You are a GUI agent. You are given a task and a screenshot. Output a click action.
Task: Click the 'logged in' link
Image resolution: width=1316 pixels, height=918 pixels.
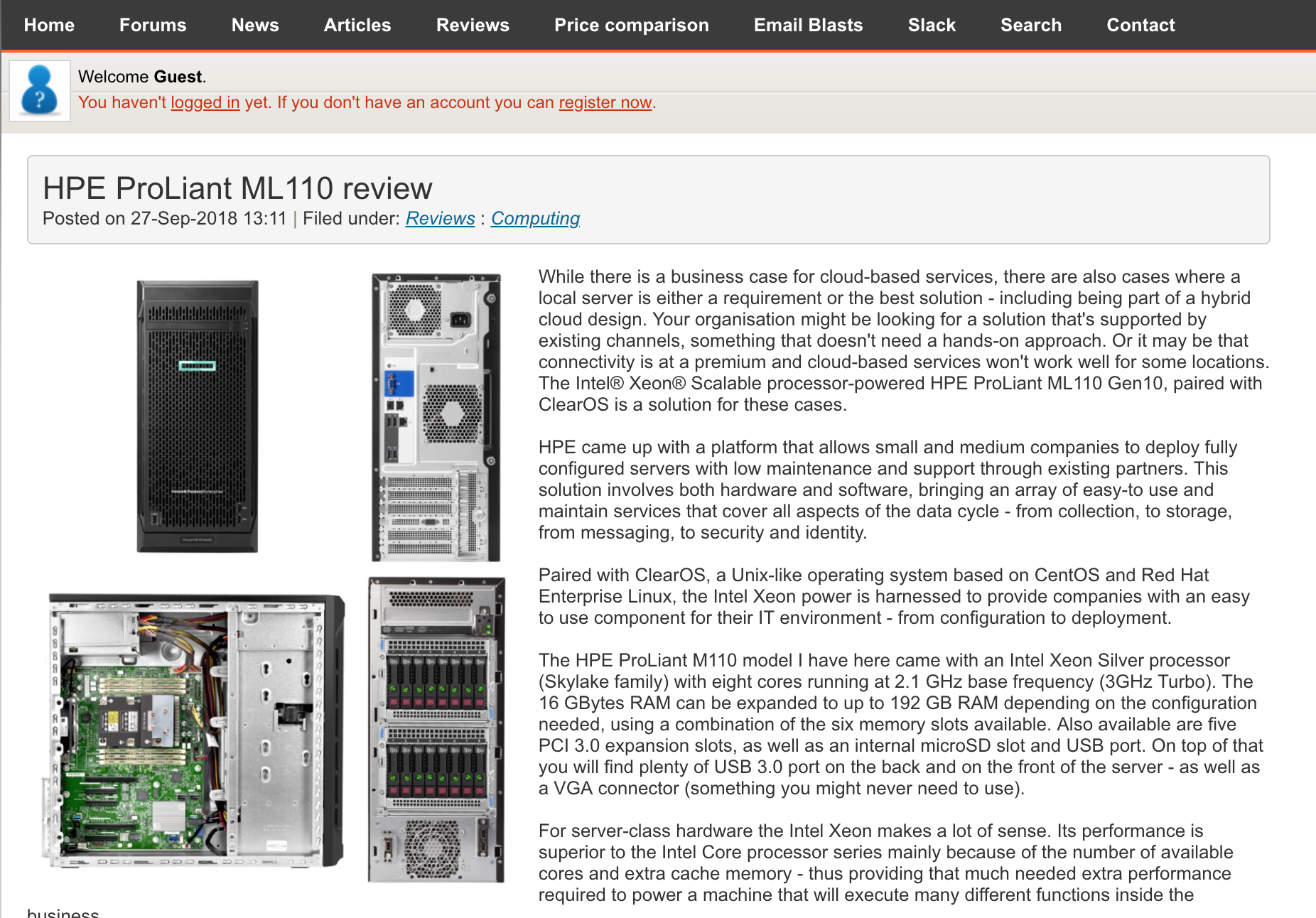[205, 102]
